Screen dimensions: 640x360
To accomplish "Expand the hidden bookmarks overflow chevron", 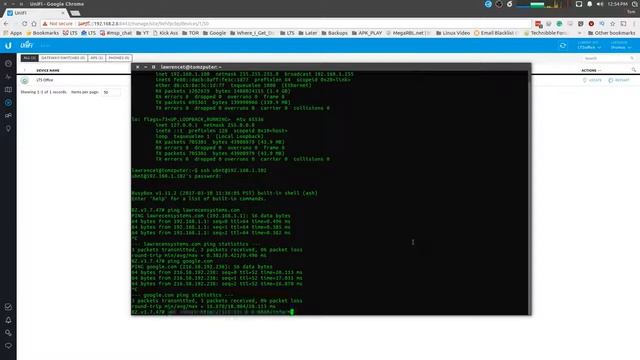I will click(579, 33).
